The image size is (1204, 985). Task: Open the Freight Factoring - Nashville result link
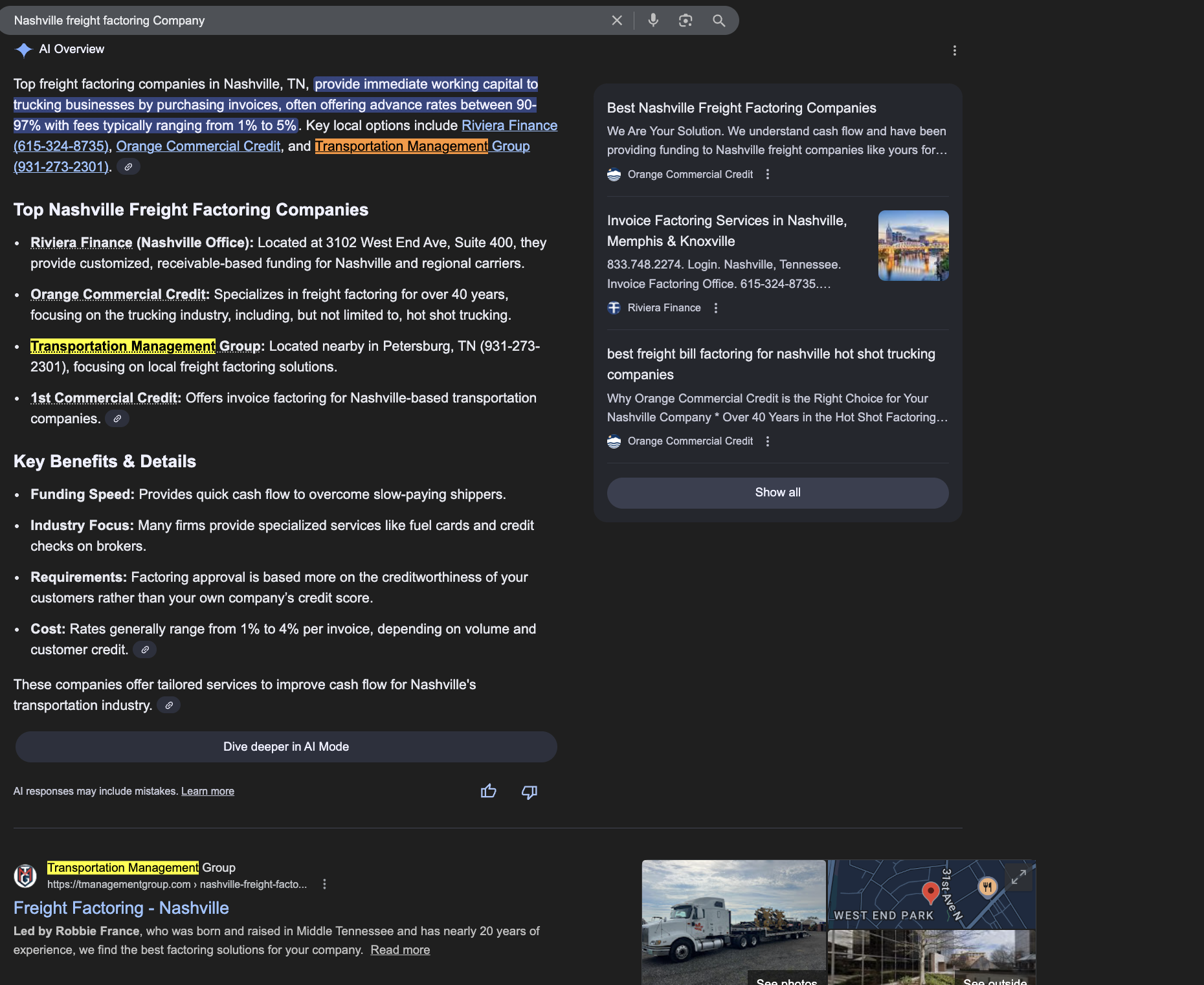120,908
